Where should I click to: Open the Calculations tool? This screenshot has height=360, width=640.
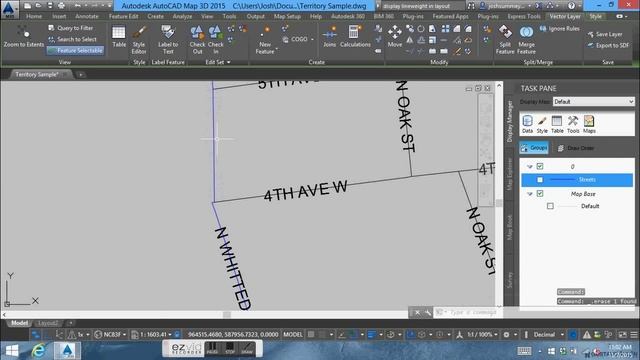355,37
